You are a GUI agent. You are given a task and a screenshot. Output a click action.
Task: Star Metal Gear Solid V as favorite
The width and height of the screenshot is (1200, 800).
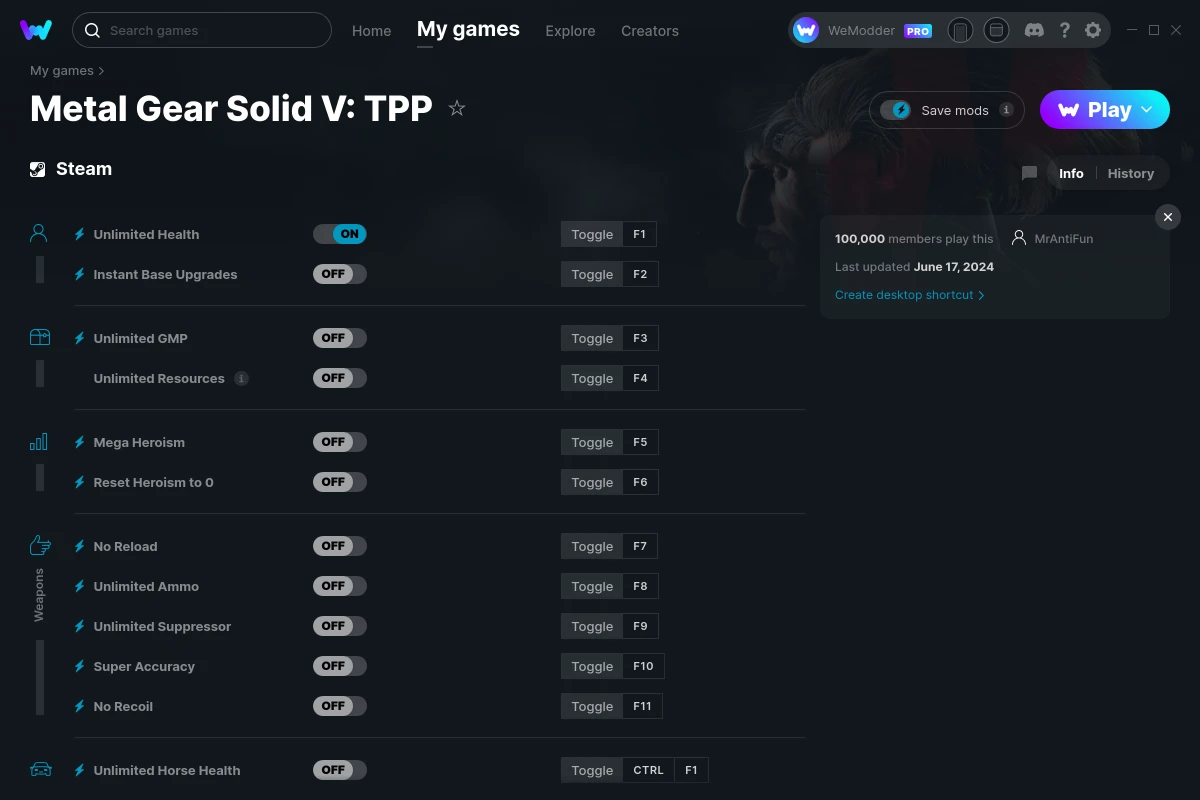tap(456, 108)
